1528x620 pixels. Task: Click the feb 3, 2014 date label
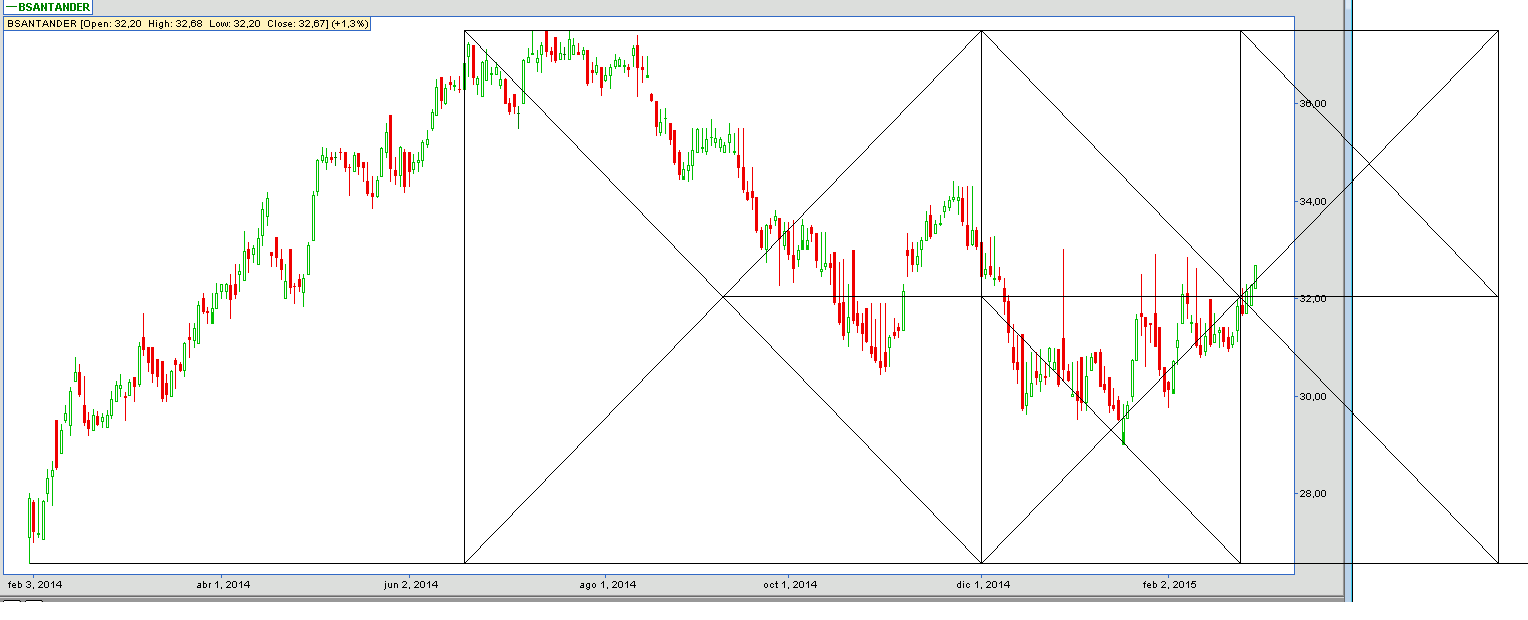[35, 584]
